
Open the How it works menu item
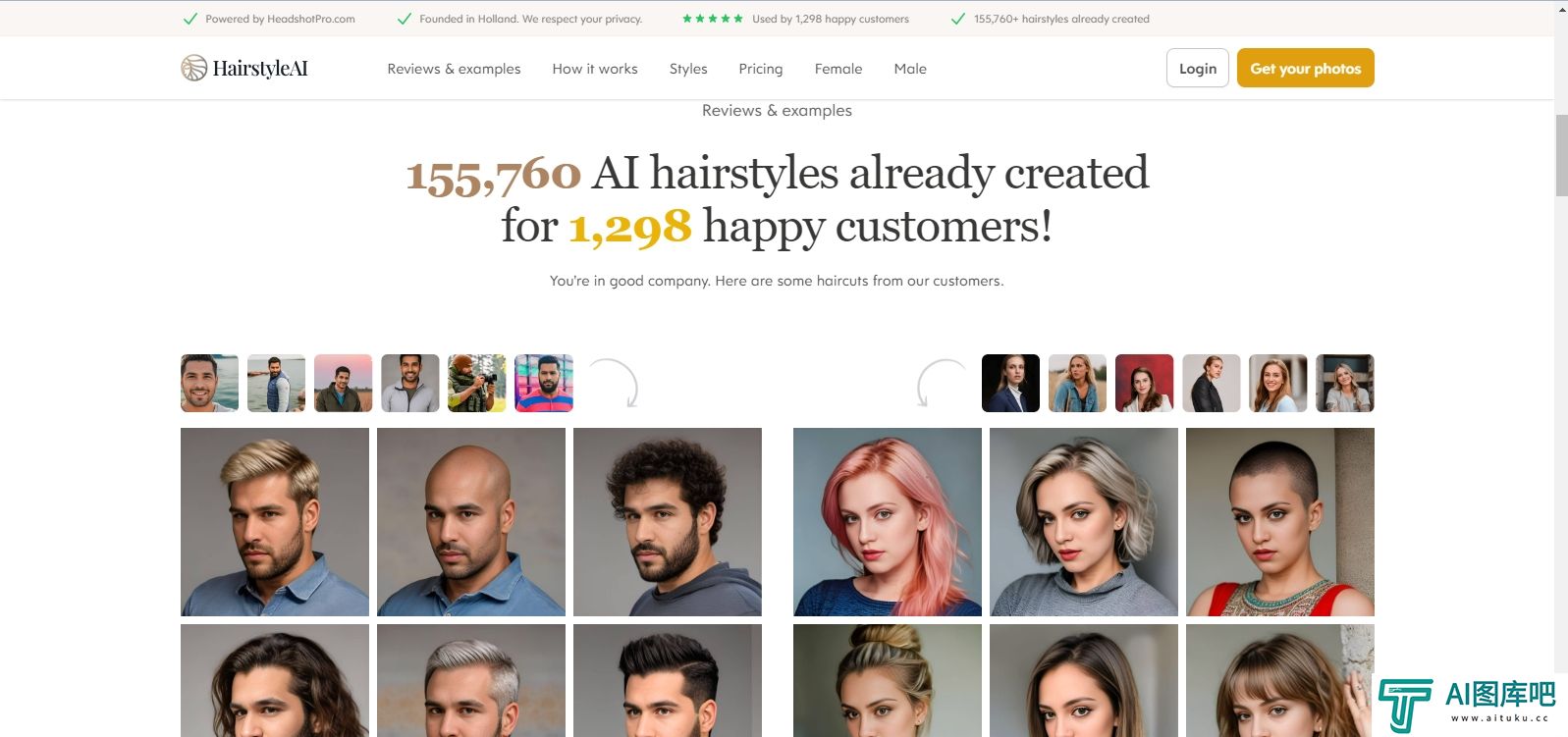pyautogui.click(x=595, y=69)
